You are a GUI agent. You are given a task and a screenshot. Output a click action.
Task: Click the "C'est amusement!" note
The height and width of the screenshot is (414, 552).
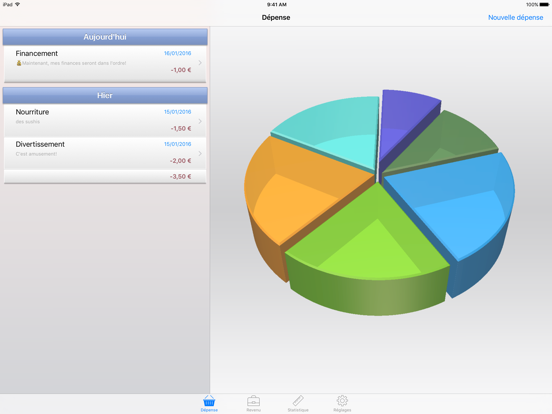36,154
